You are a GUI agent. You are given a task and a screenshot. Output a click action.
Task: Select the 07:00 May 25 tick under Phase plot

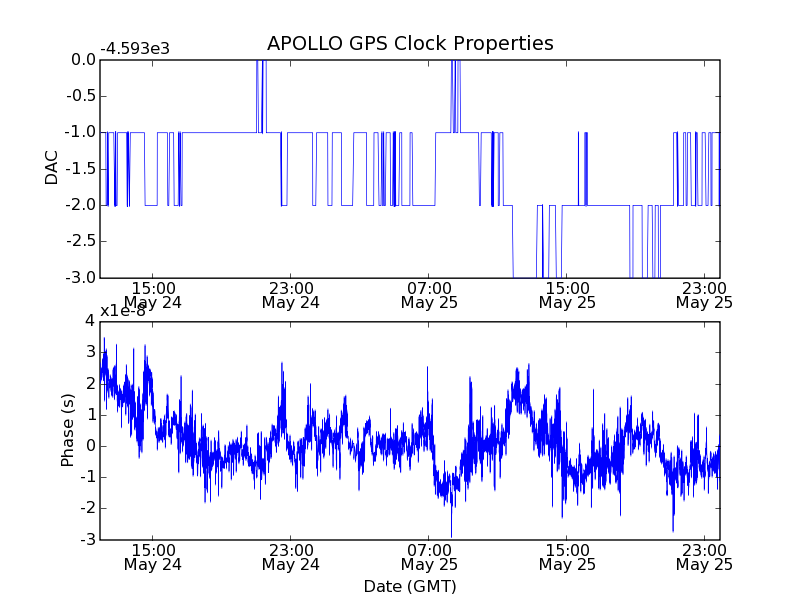[x=429, y=557]
